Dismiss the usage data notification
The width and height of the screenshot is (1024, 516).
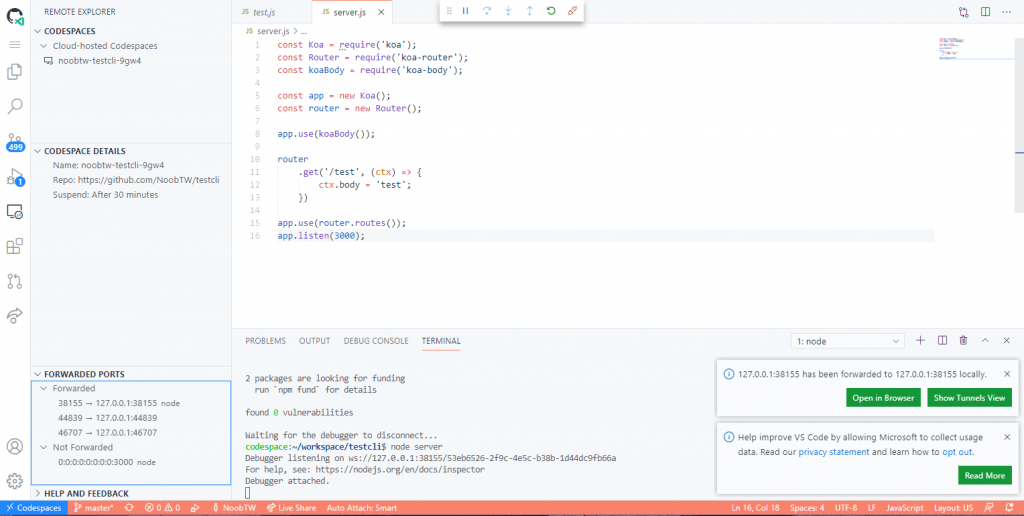tap(1006, 437)
